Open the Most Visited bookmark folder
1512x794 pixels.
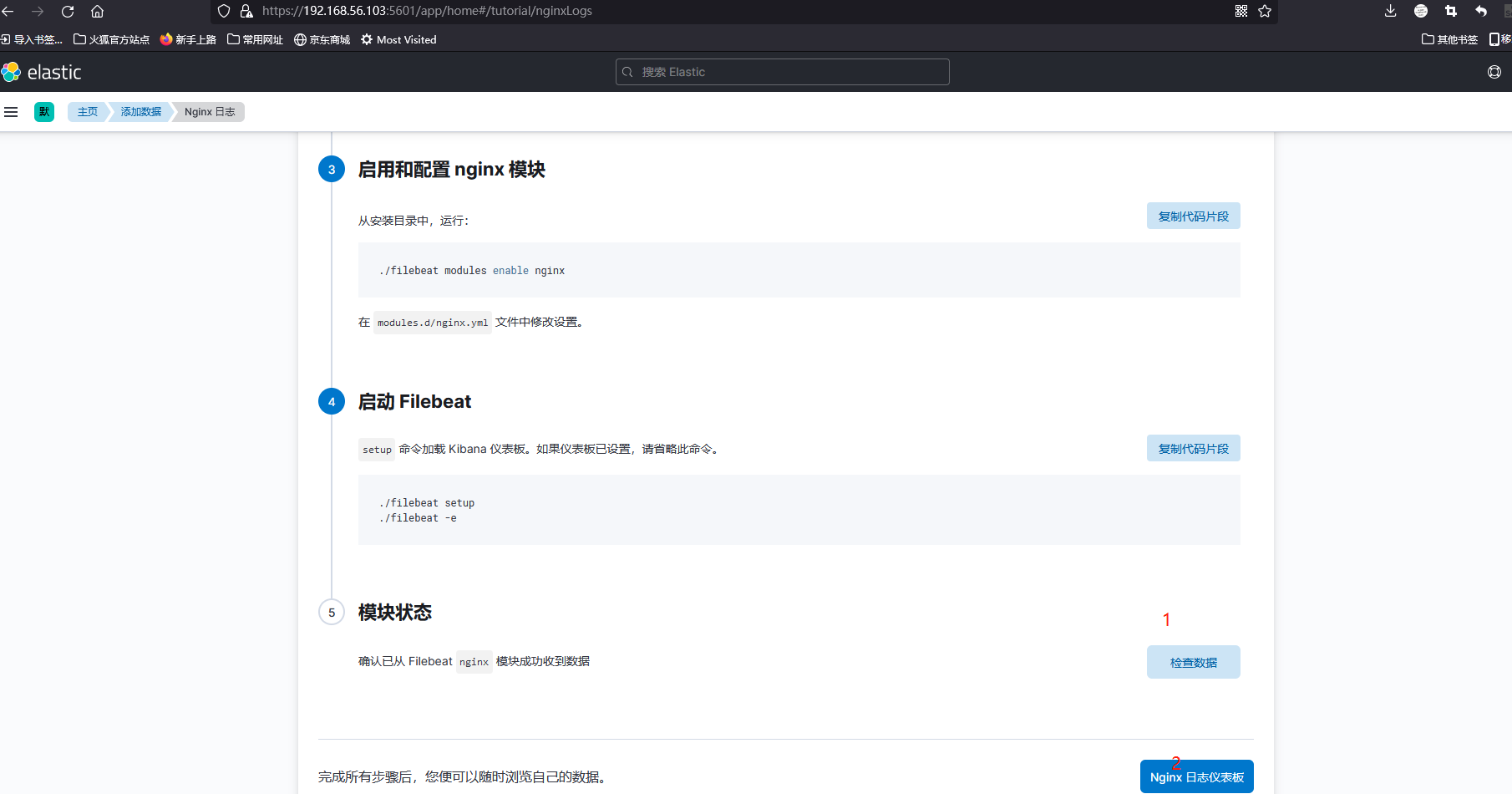tap(398, 39)
